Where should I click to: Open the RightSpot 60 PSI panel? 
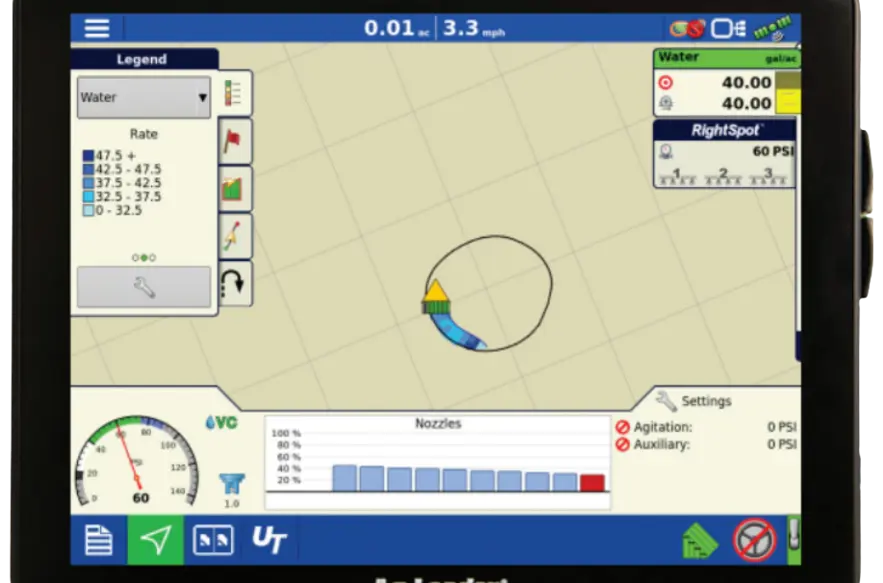[725, 153]
